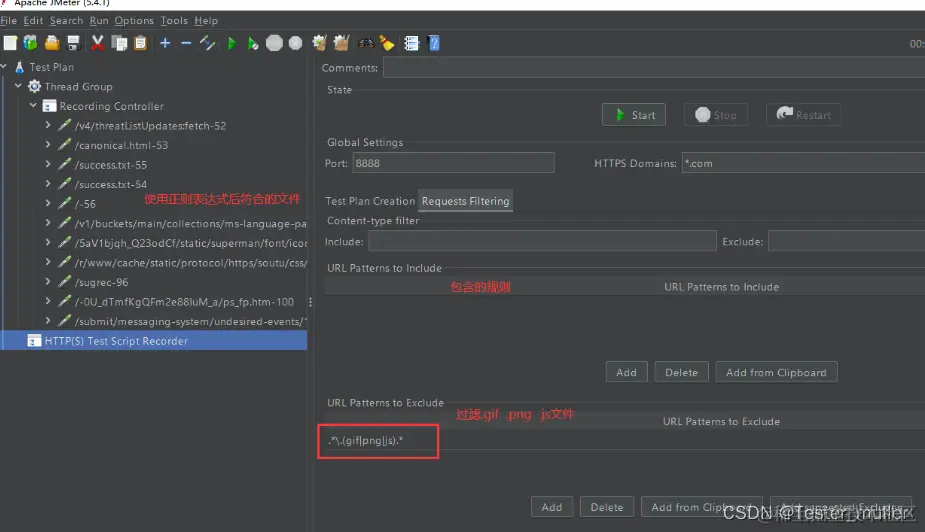Click Delete under URL Patterns to Exclude
The height and width of the screenshot is (532, 925).
tap(606, 507)
